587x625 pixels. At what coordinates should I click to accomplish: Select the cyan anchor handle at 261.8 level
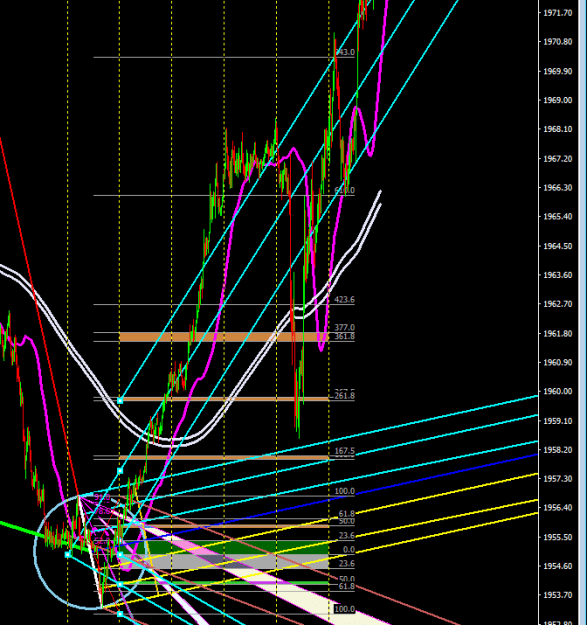tap(120, 401)
